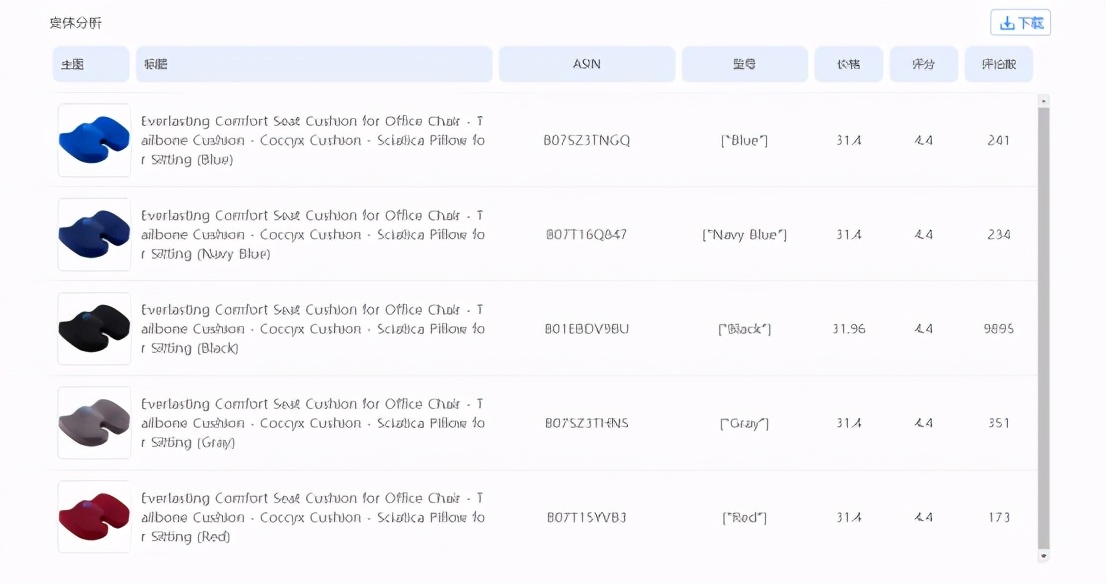This screenshot has width=1106, height=584.
Task: Open the Navy Blue cushion title
Action: 312,234
